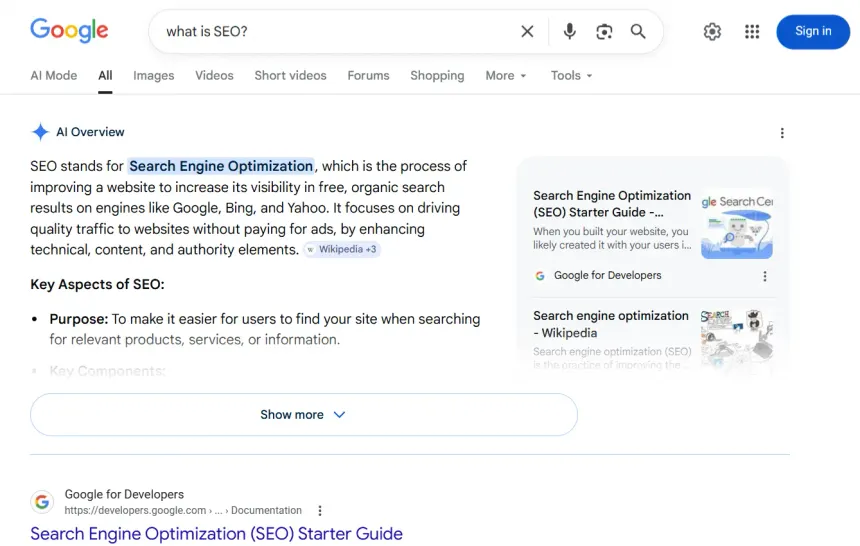Open AI Overview three-dot options menu
Viewport: 860px width, 546px height.
782,133
